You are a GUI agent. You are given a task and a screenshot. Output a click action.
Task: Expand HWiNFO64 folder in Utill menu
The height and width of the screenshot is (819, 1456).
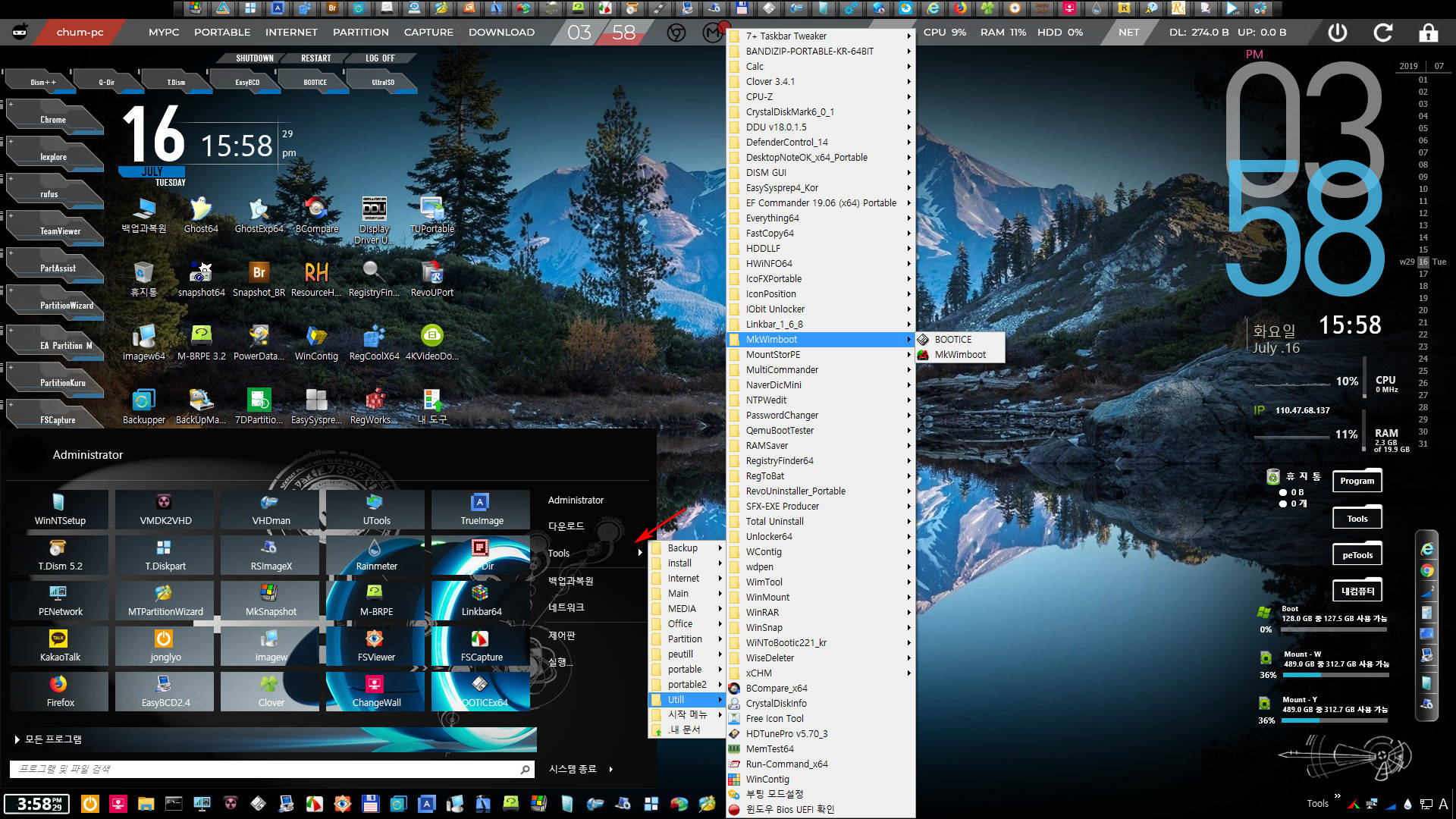821,263
